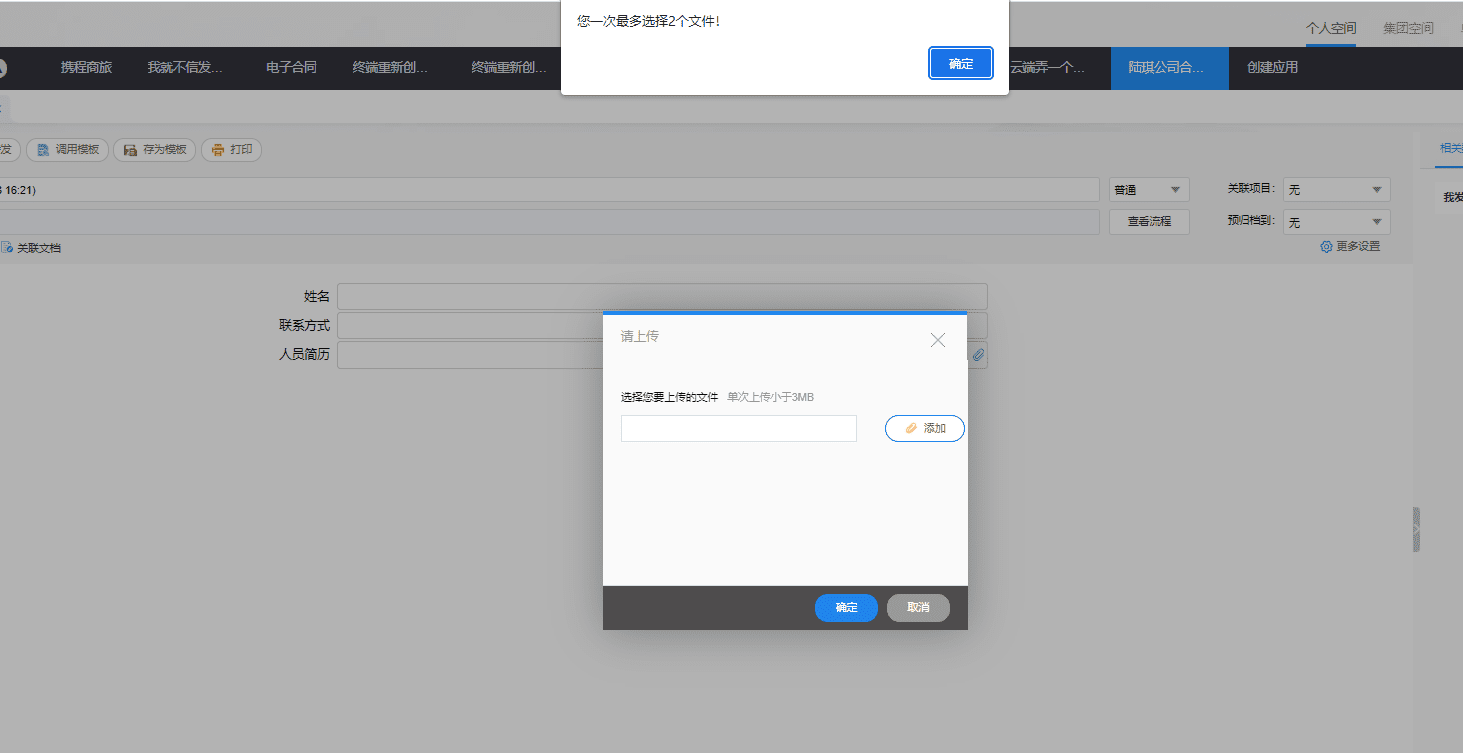Expand the 关联项目 dropdown
Screen dimensions: 1463x753
[x=1337, y=190]
